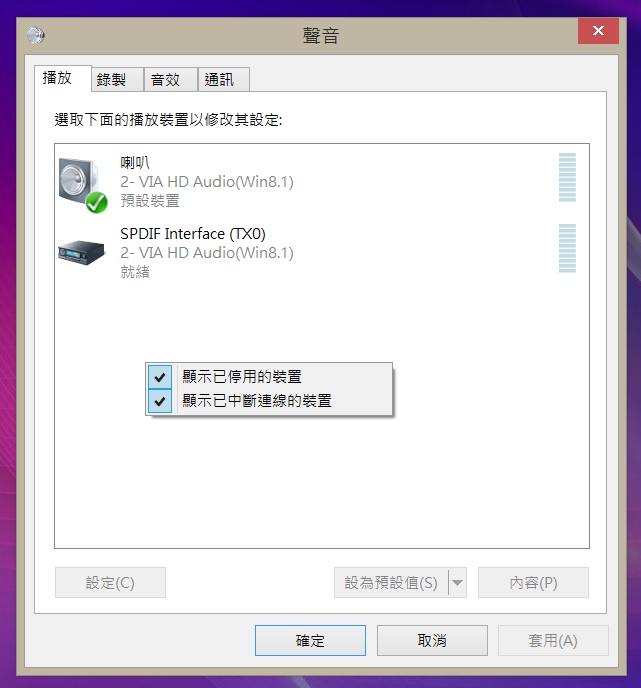Viewport: 641px width, 688px height.
Task: Click the sound icon in title bar
Action: coord(36,35)
